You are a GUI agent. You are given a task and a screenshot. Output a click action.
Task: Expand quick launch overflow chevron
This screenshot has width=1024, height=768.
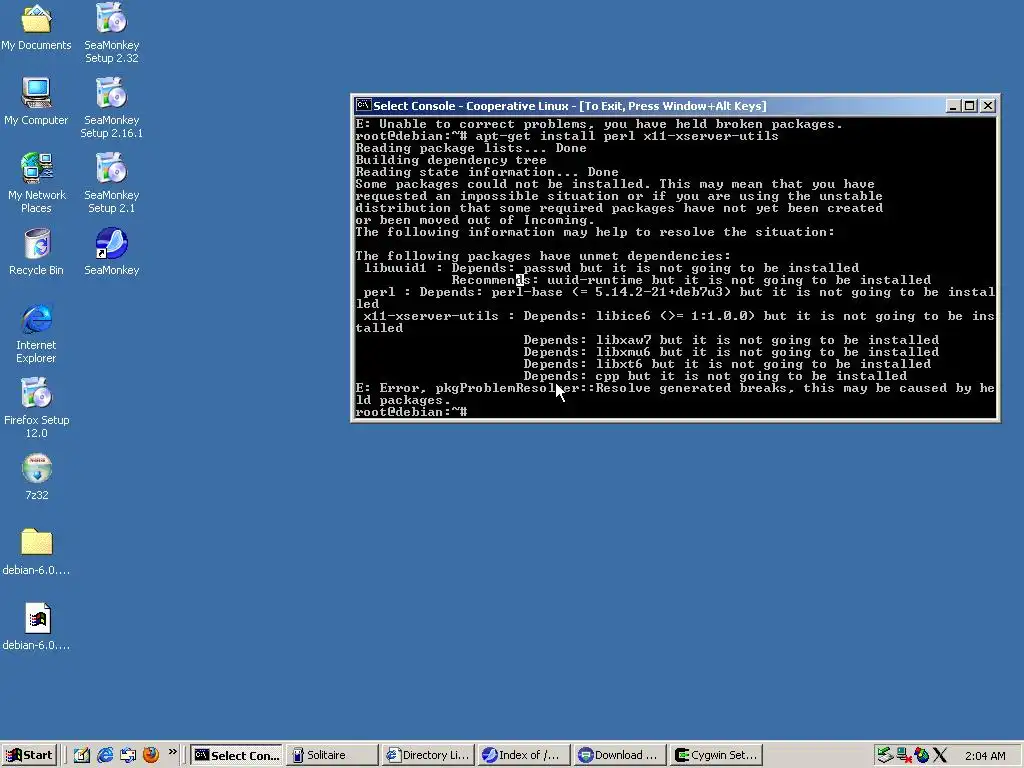click(x=172, y=752)
